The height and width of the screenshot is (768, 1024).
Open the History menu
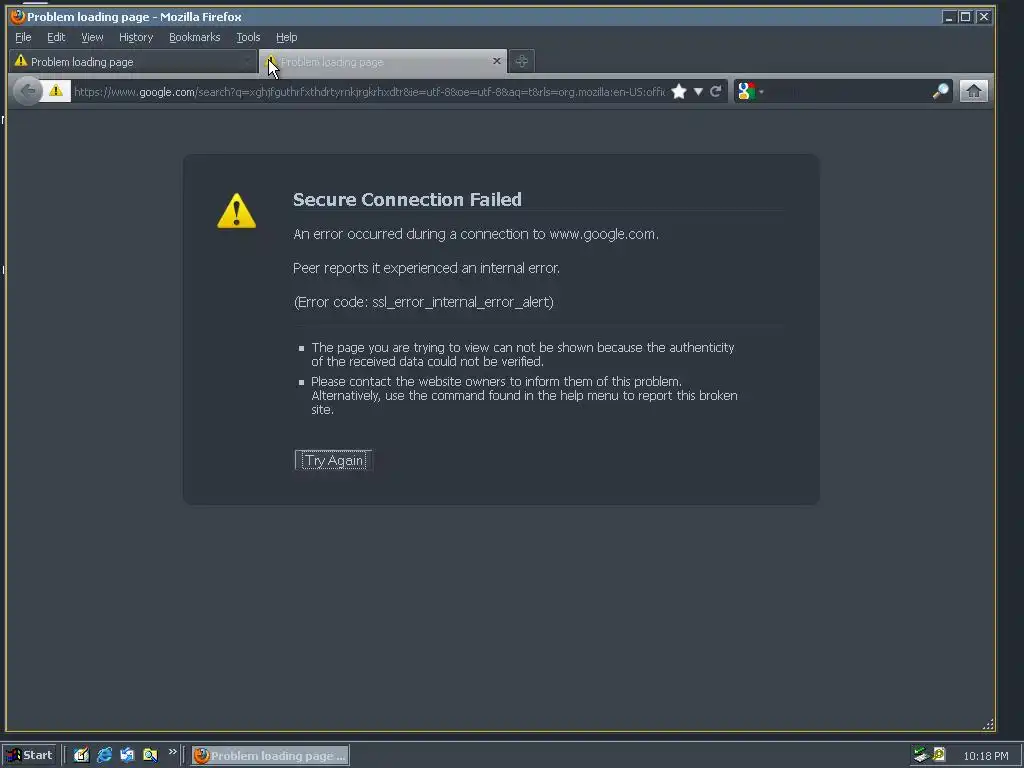point(136,37)
